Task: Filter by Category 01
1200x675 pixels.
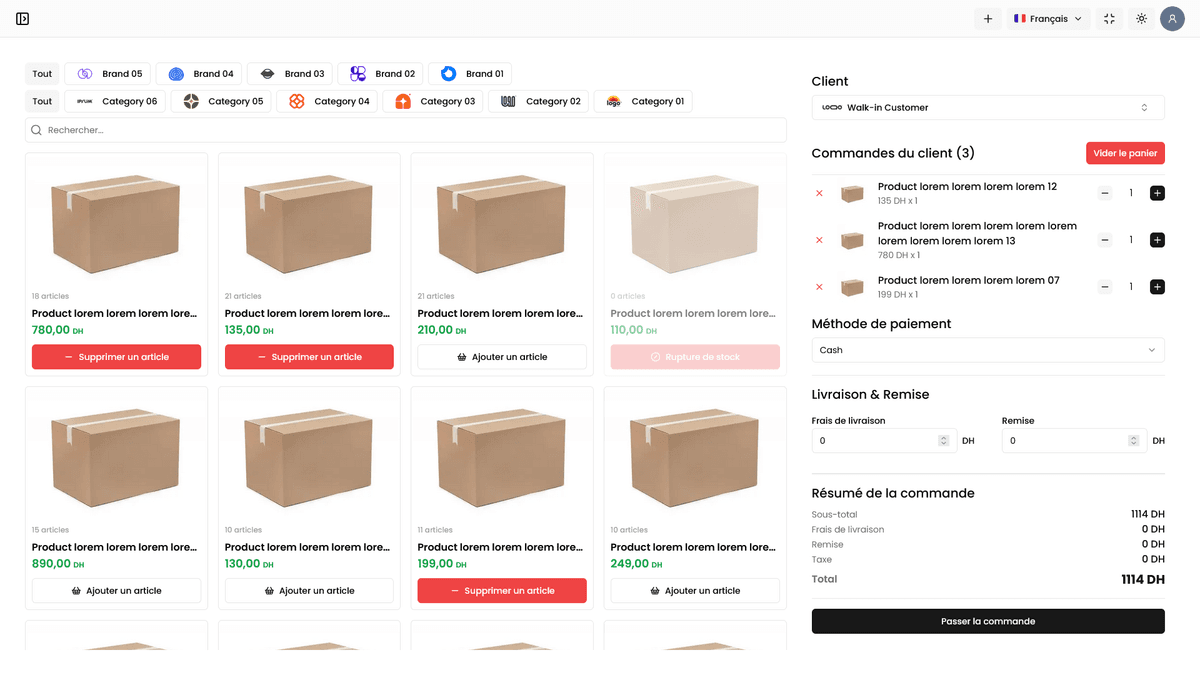Action: pos(643,101)
